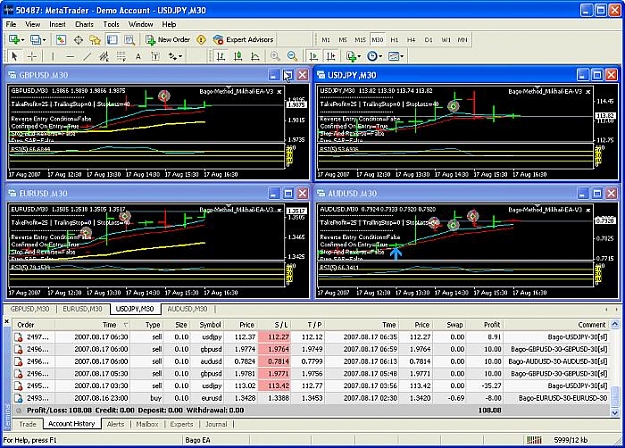Select the text label tool
The height and width of the screenshot is (448, 625).
click(155, 57)
